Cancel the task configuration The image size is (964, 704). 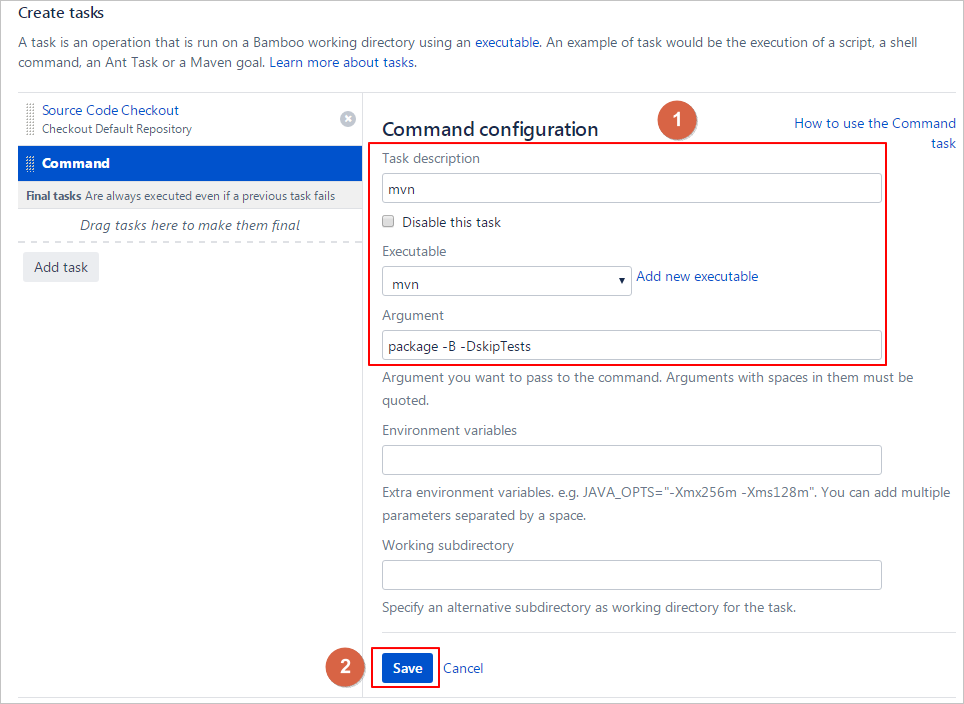pyautogui.click(x=463, y=668)
